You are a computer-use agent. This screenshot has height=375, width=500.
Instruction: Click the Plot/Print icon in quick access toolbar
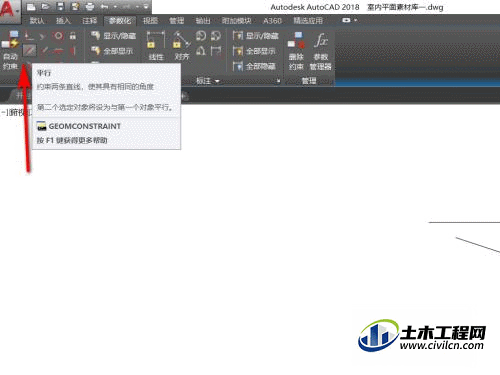[x=90, y=6]
